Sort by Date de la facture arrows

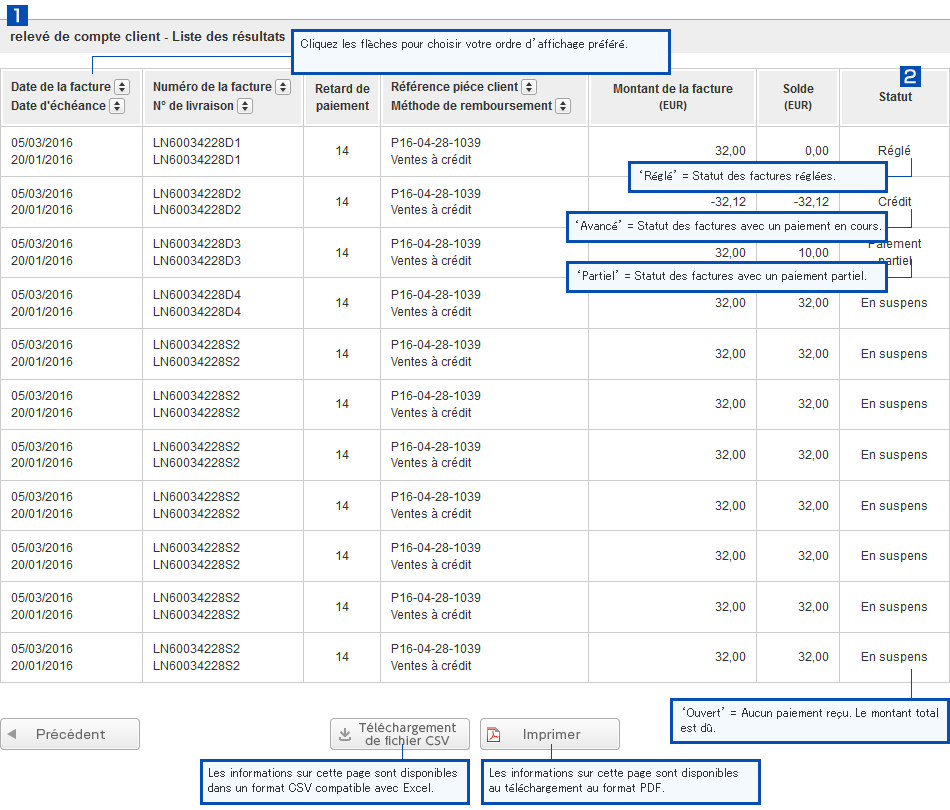pyautogui.click(x=122, y=87)
